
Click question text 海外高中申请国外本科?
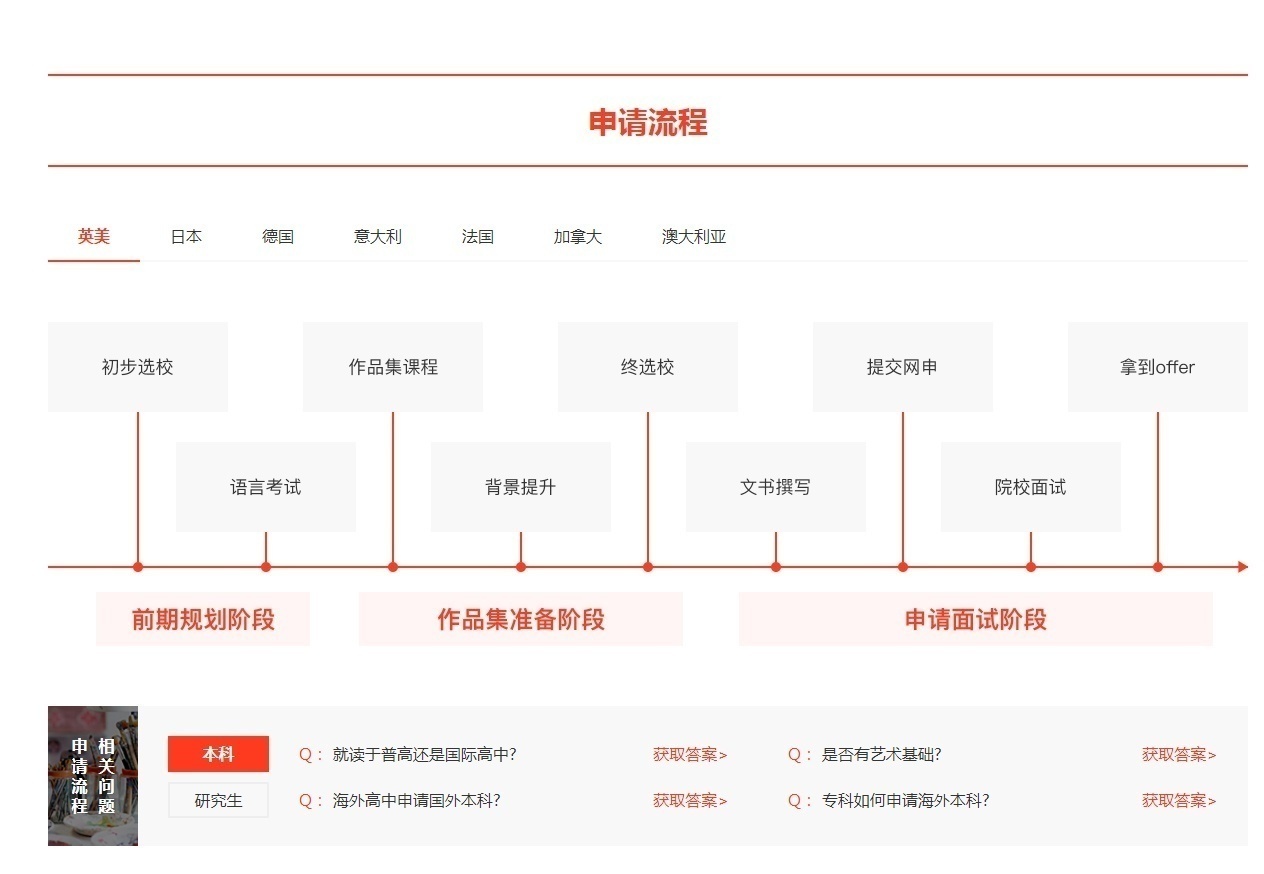point(417,801)
